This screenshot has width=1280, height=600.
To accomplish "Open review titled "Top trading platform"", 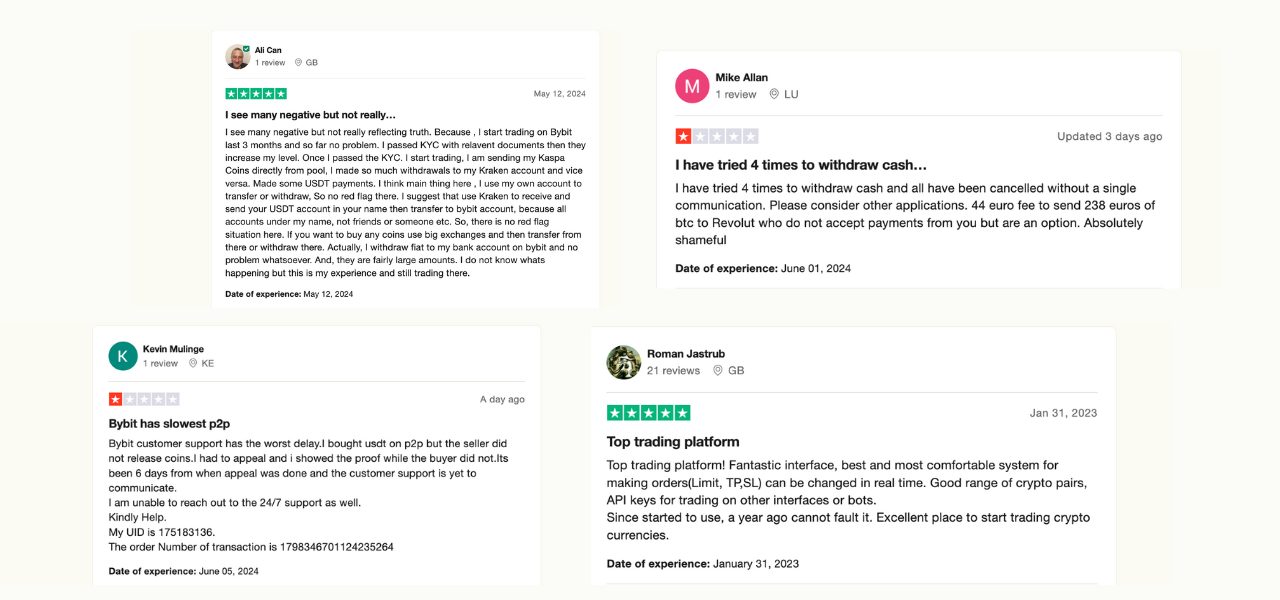I will click(673, 442).
